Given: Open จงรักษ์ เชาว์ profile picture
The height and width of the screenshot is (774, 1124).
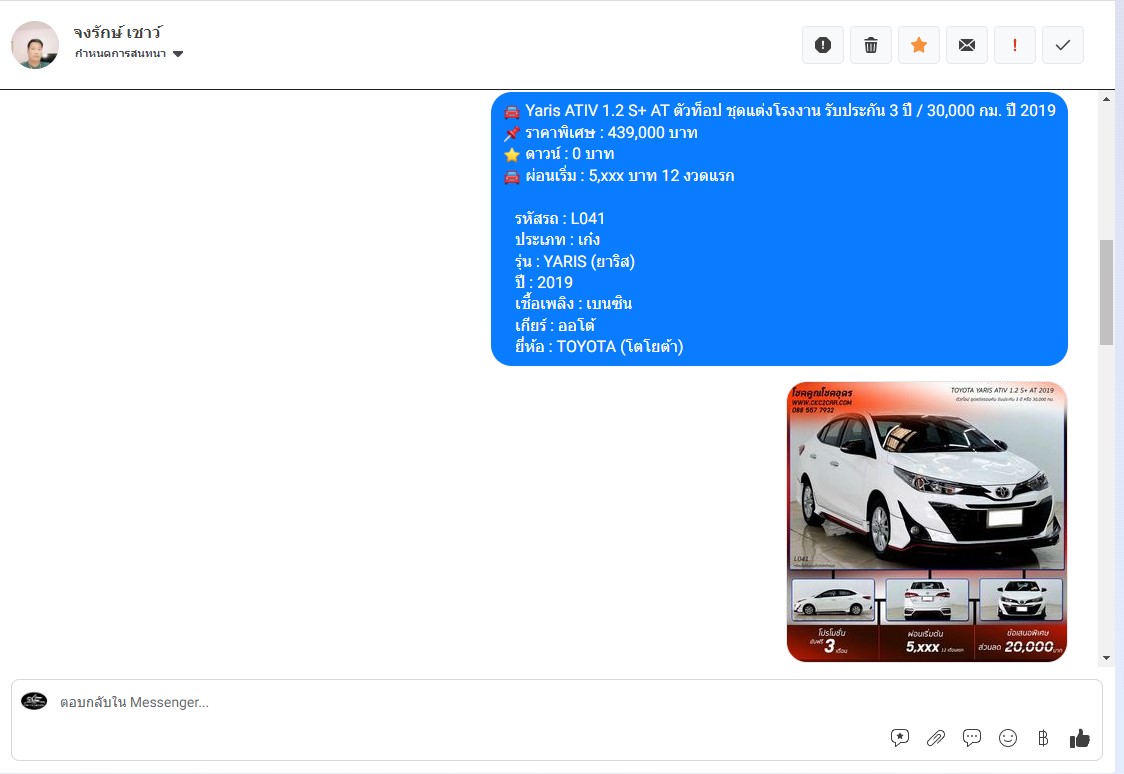Looking at the screenshot, I should coord(35,44).
